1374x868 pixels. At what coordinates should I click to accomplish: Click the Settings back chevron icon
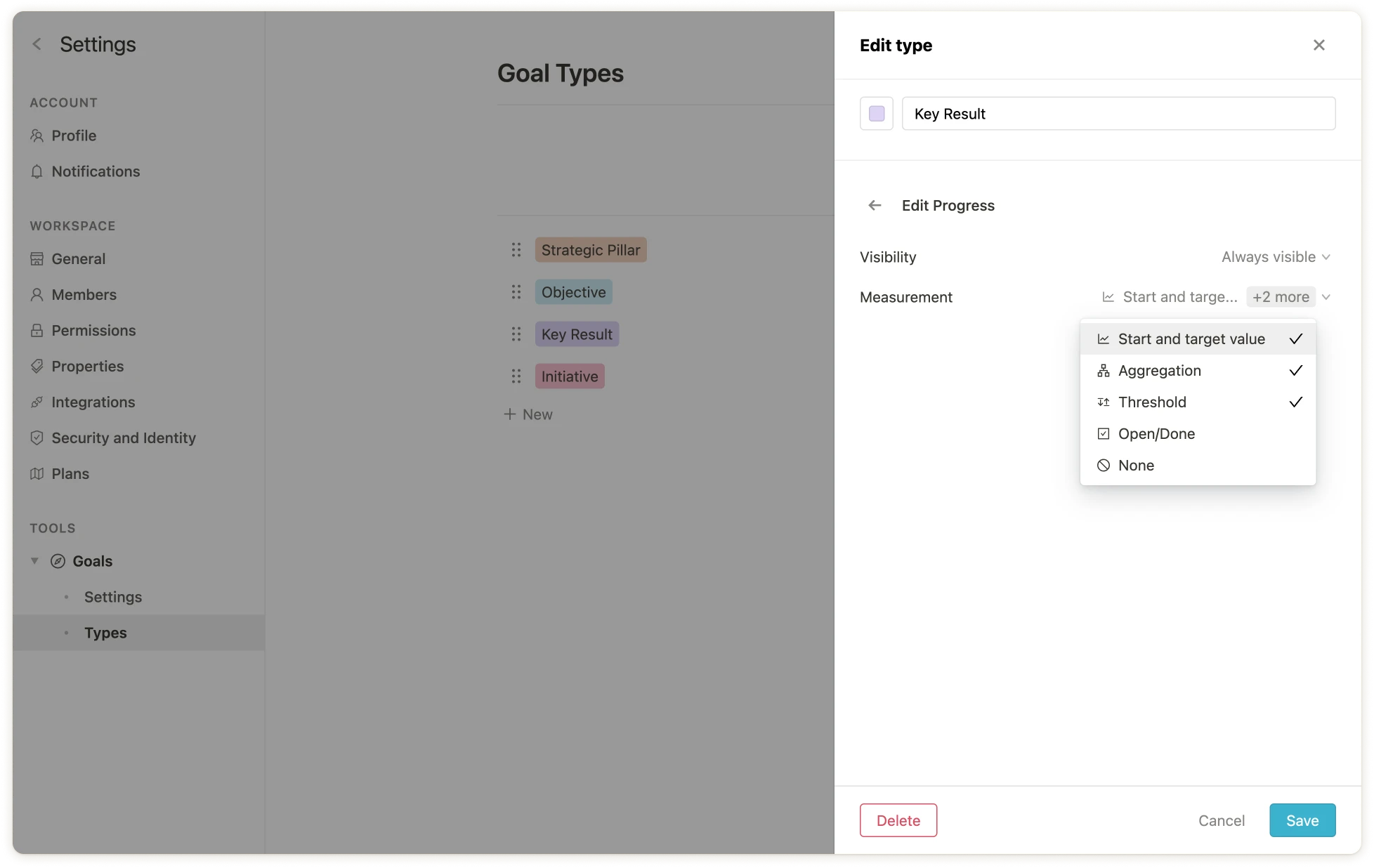[37, 44]
